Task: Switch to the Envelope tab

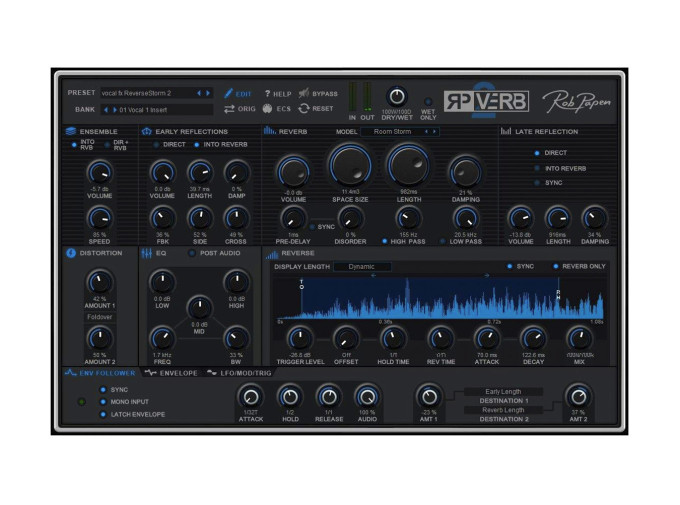Action: [x=171, y=373]
